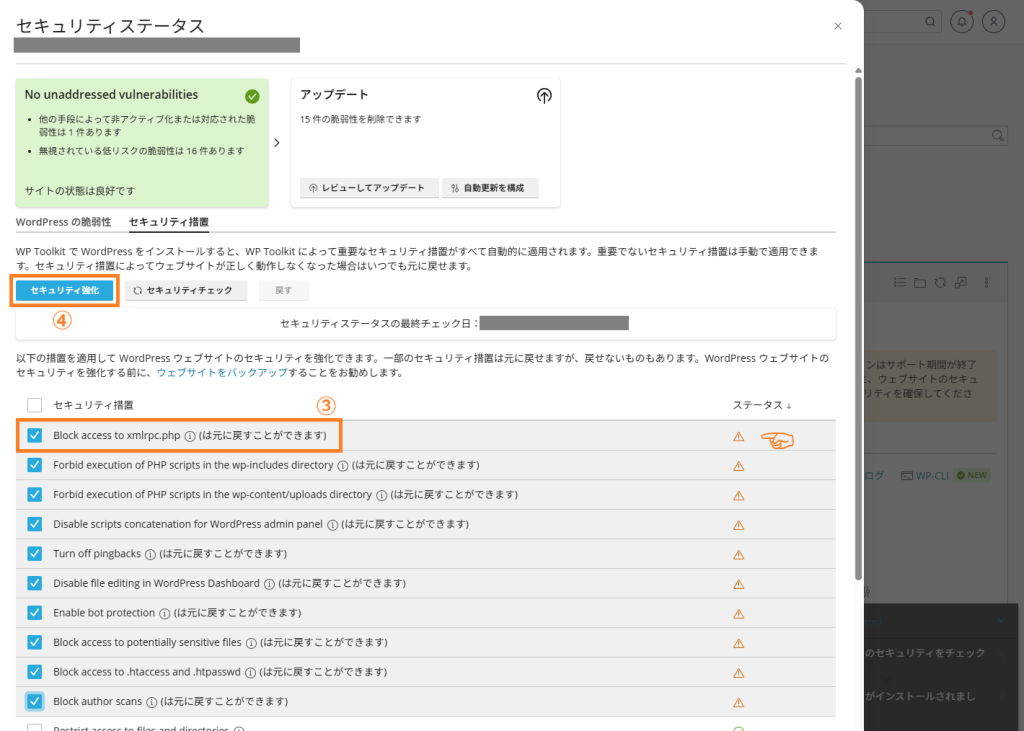Click the warning icon in the Turn off pingbacks row
1024x731 pixels.
point(739,554)
